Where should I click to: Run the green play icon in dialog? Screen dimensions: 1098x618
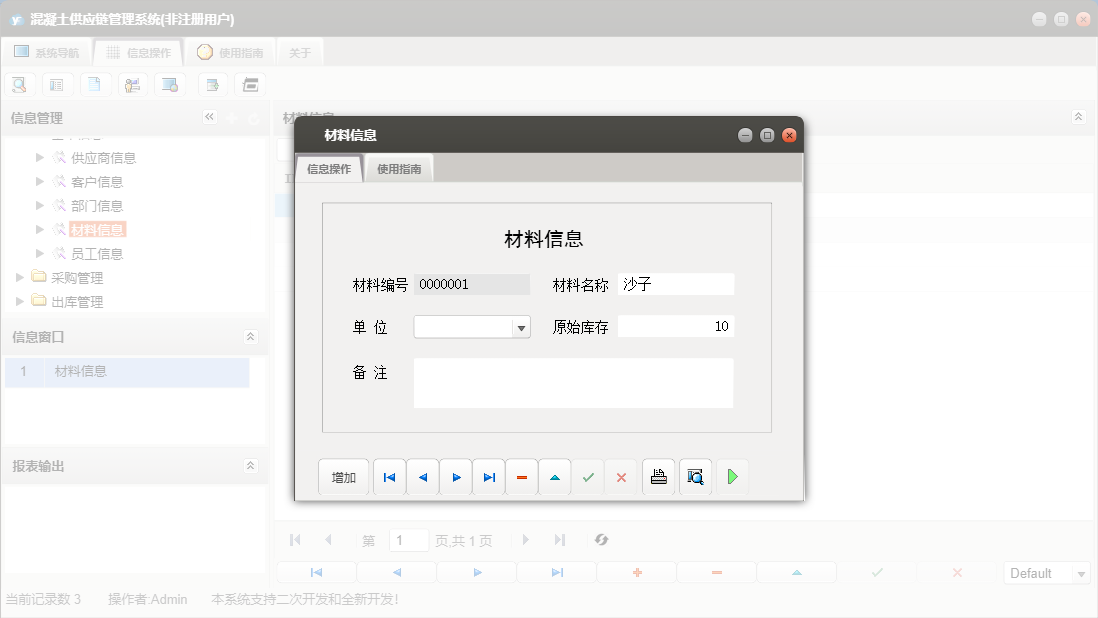732,477
